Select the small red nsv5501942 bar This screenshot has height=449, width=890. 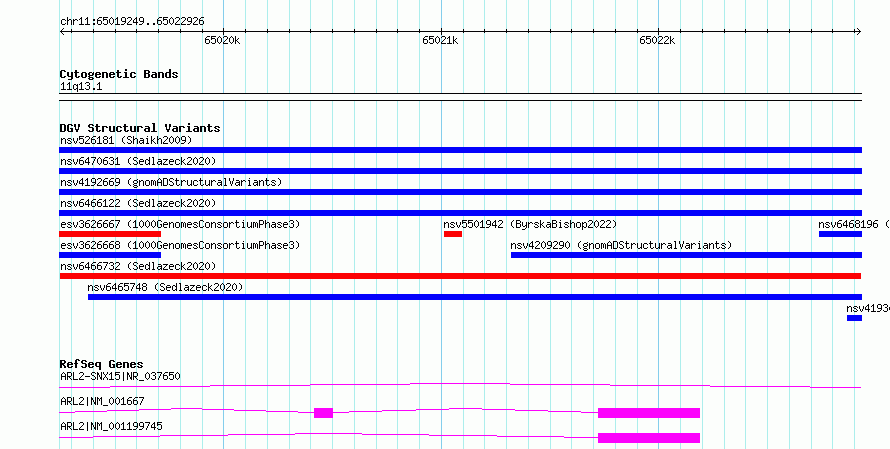point(453,234)
